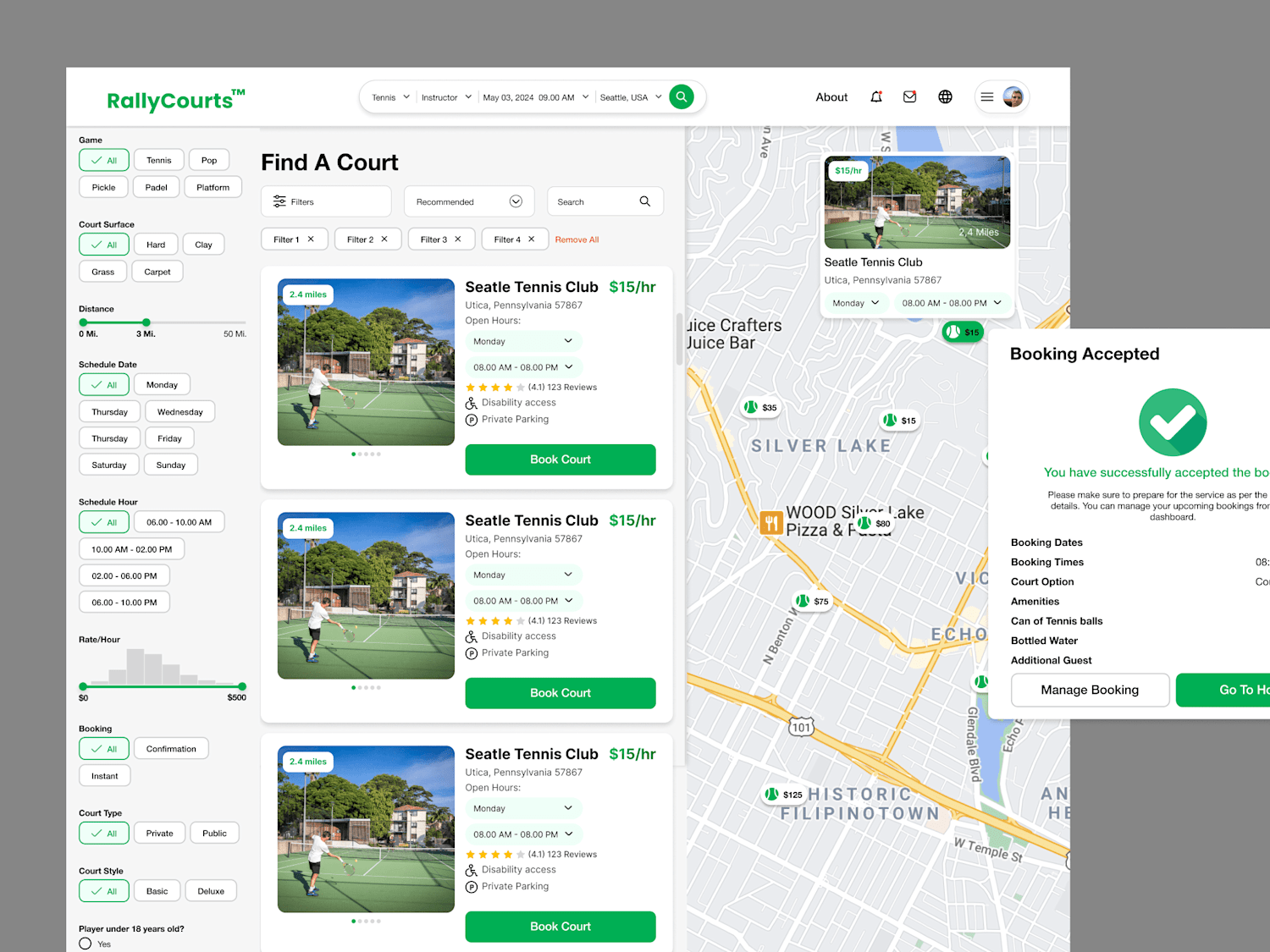Screen dimensions: 1270x952
Task: Click the results list scrollbar
Action: tap(679, 338)
